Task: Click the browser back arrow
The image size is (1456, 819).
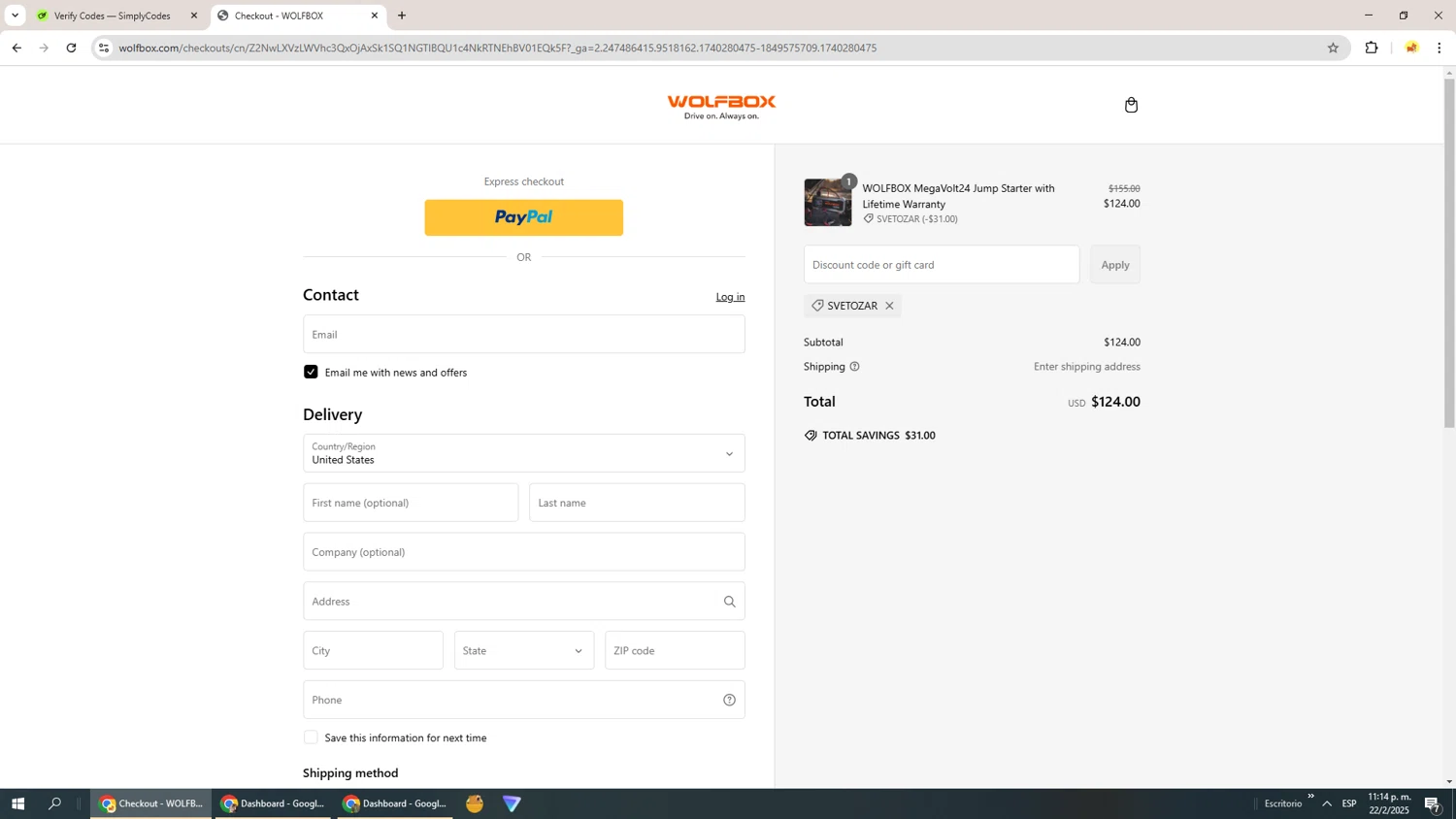Action: click(x=17, y=48)
